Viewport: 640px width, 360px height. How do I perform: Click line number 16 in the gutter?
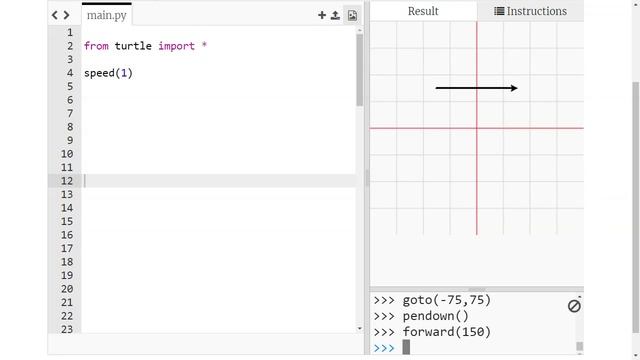pyautogui.click(x=67, y=235)
